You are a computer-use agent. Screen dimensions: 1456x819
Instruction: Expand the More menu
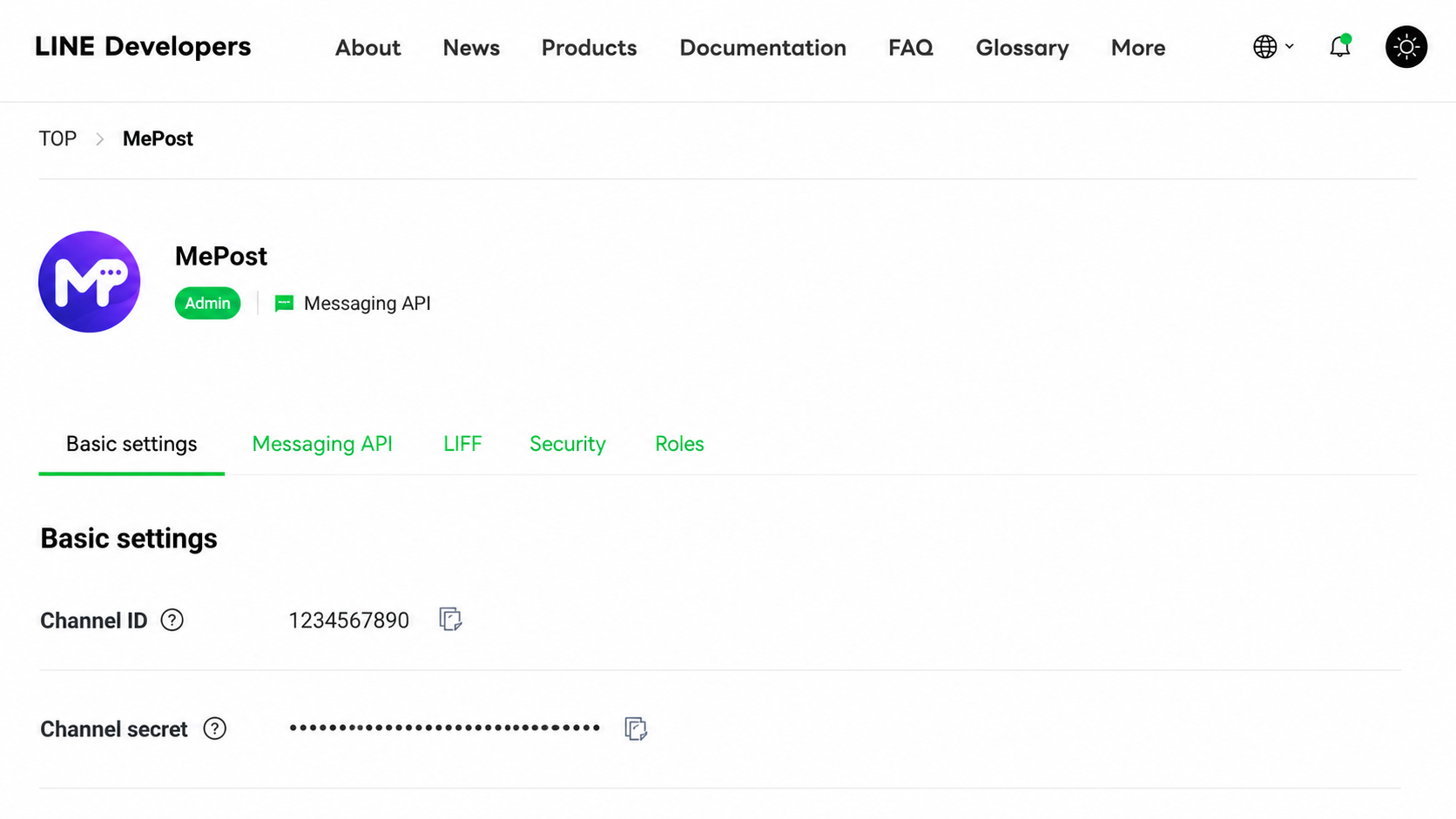click(1138, 48)
